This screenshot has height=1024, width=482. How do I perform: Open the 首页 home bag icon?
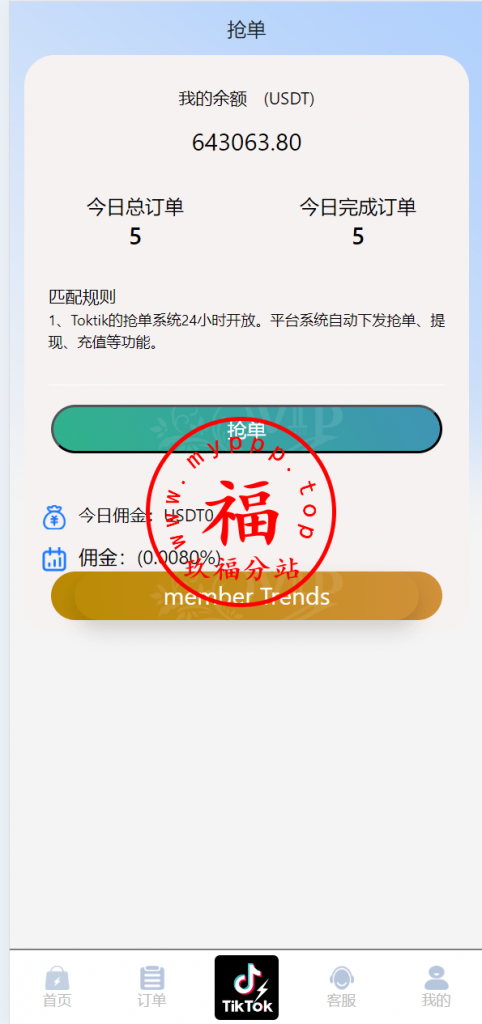(x=57, y=978)
